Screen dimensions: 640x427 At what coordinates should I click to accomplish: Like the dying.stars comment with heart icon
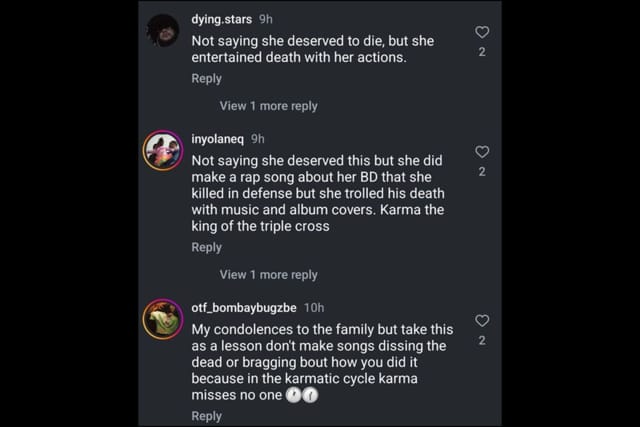coord(482,33)
